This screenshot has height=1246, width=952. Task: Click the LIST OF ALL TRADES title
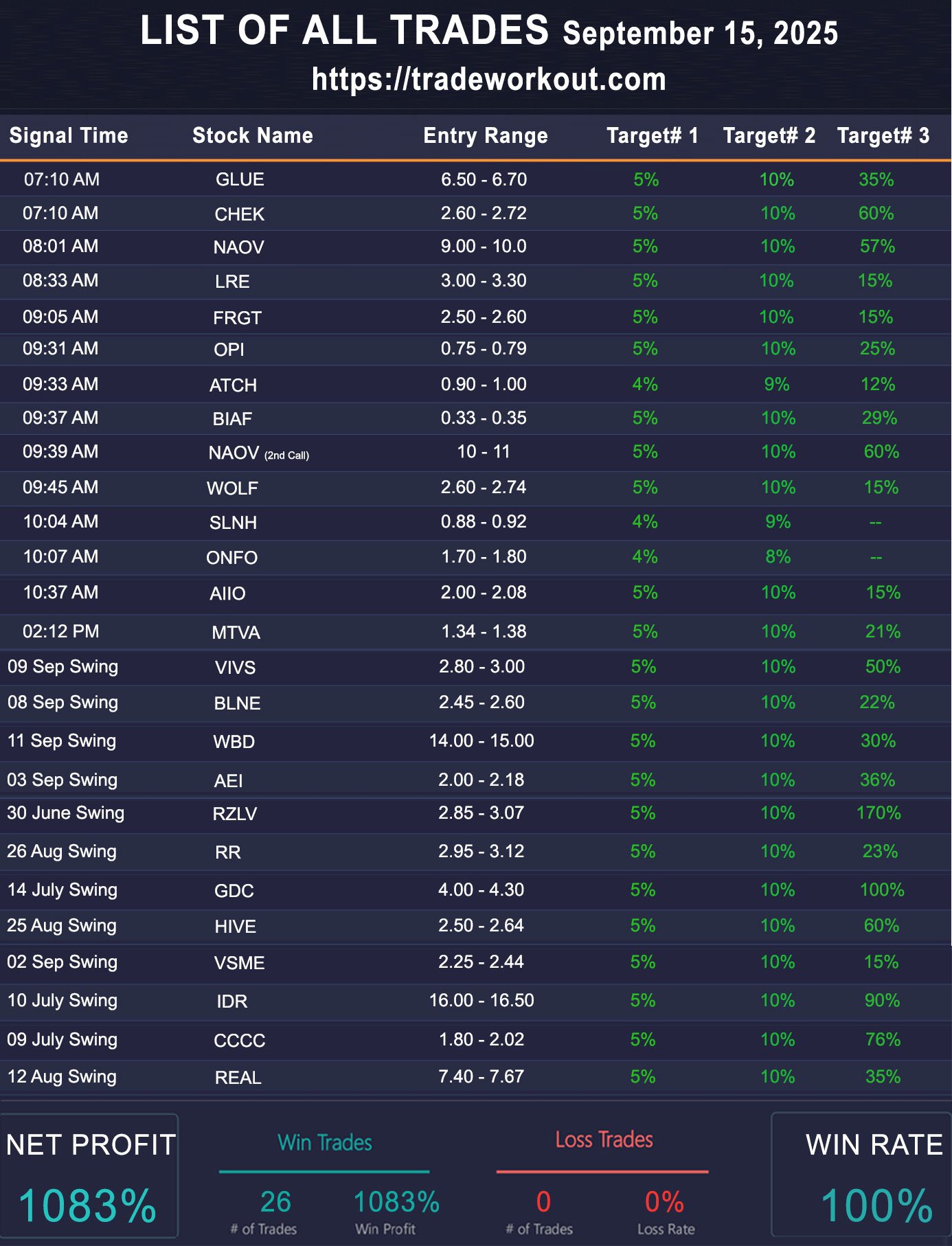pyautogui.click(x=345, y=30)
